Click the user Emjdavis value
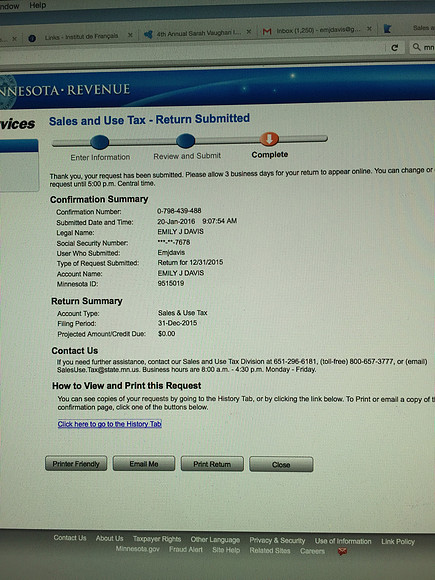Image resolution: width=435 pixels, height=580 pixels. (171, 253)
